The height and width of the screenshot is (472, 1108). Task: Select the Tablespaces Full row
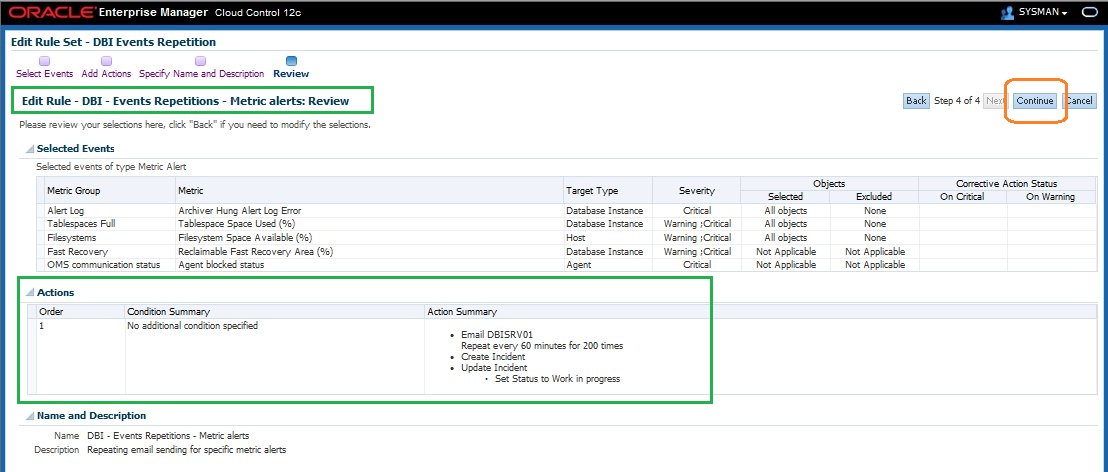point(565,224)
